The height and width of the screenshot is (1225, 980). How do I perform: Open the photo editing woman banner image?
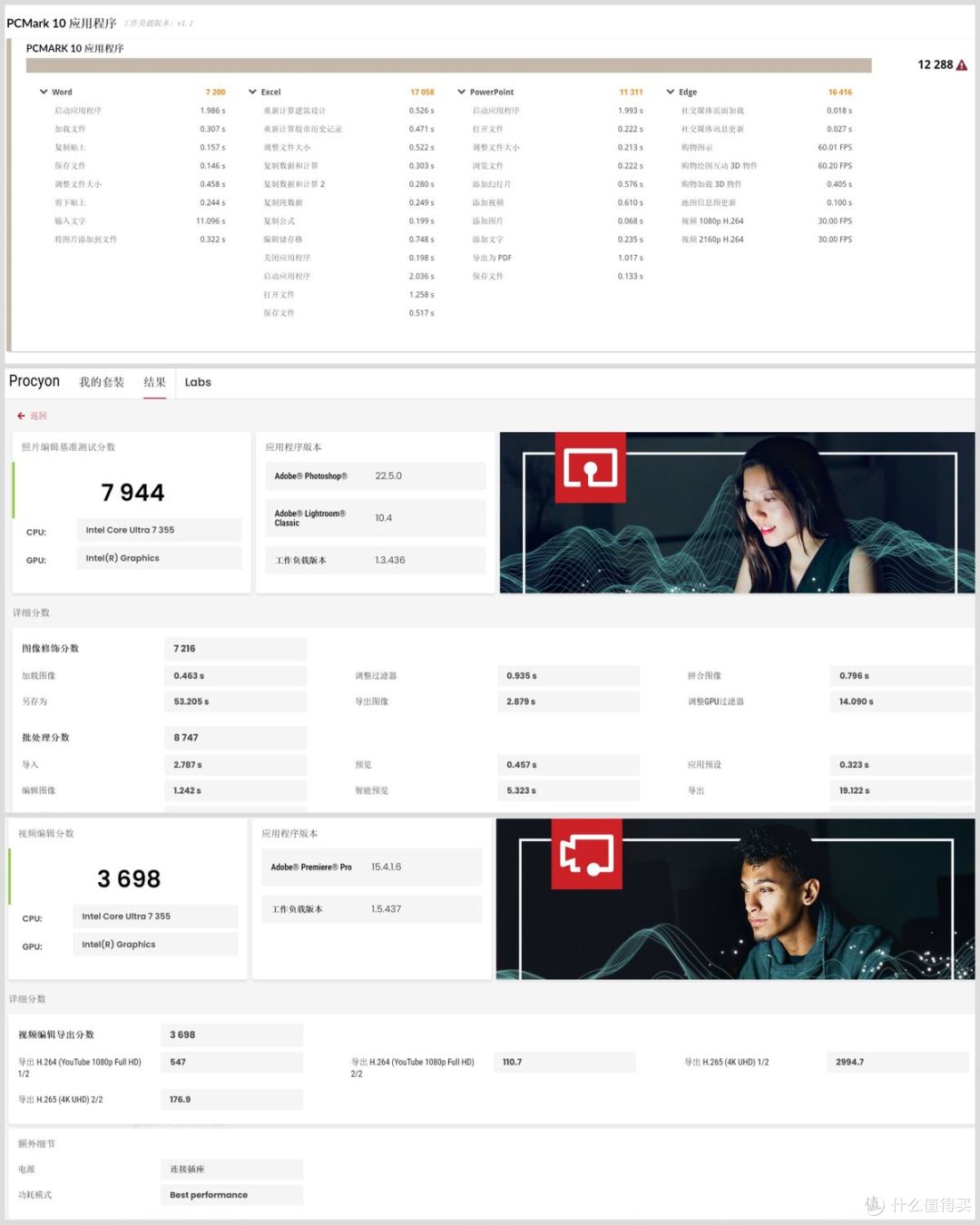[737, 513]
